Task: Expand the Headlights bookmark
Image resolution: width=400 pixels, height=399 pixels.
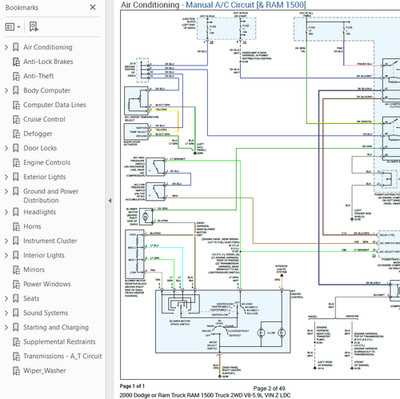Action: [6, 212]
